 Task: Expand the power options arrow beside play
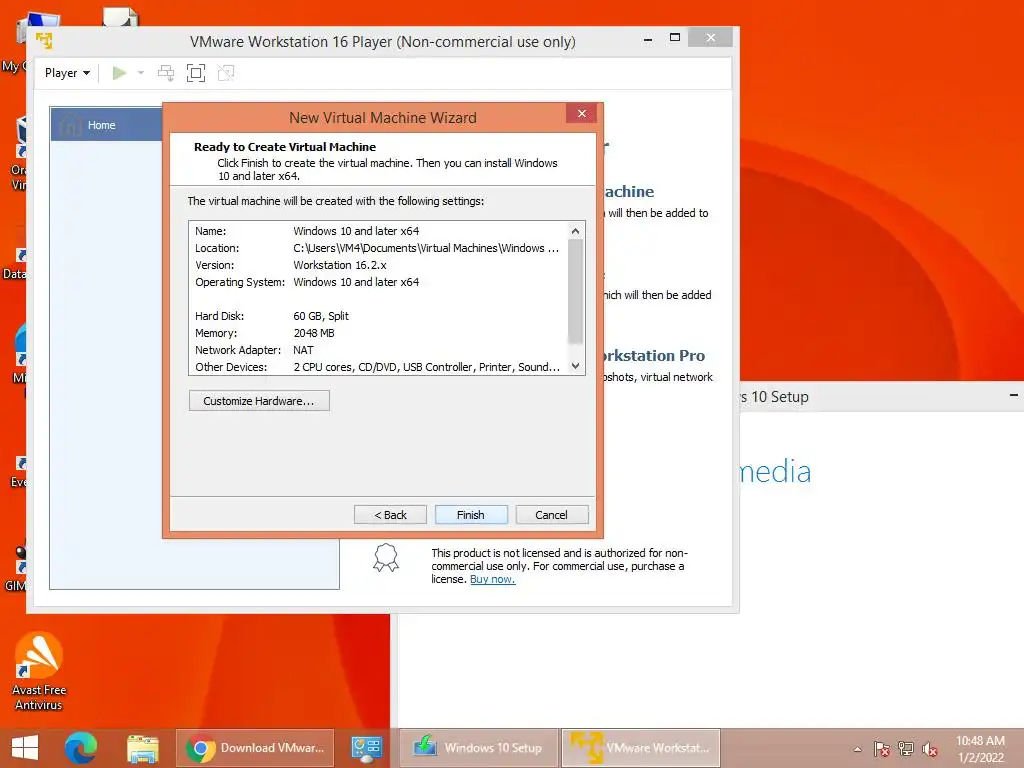(x=140, y=72)
